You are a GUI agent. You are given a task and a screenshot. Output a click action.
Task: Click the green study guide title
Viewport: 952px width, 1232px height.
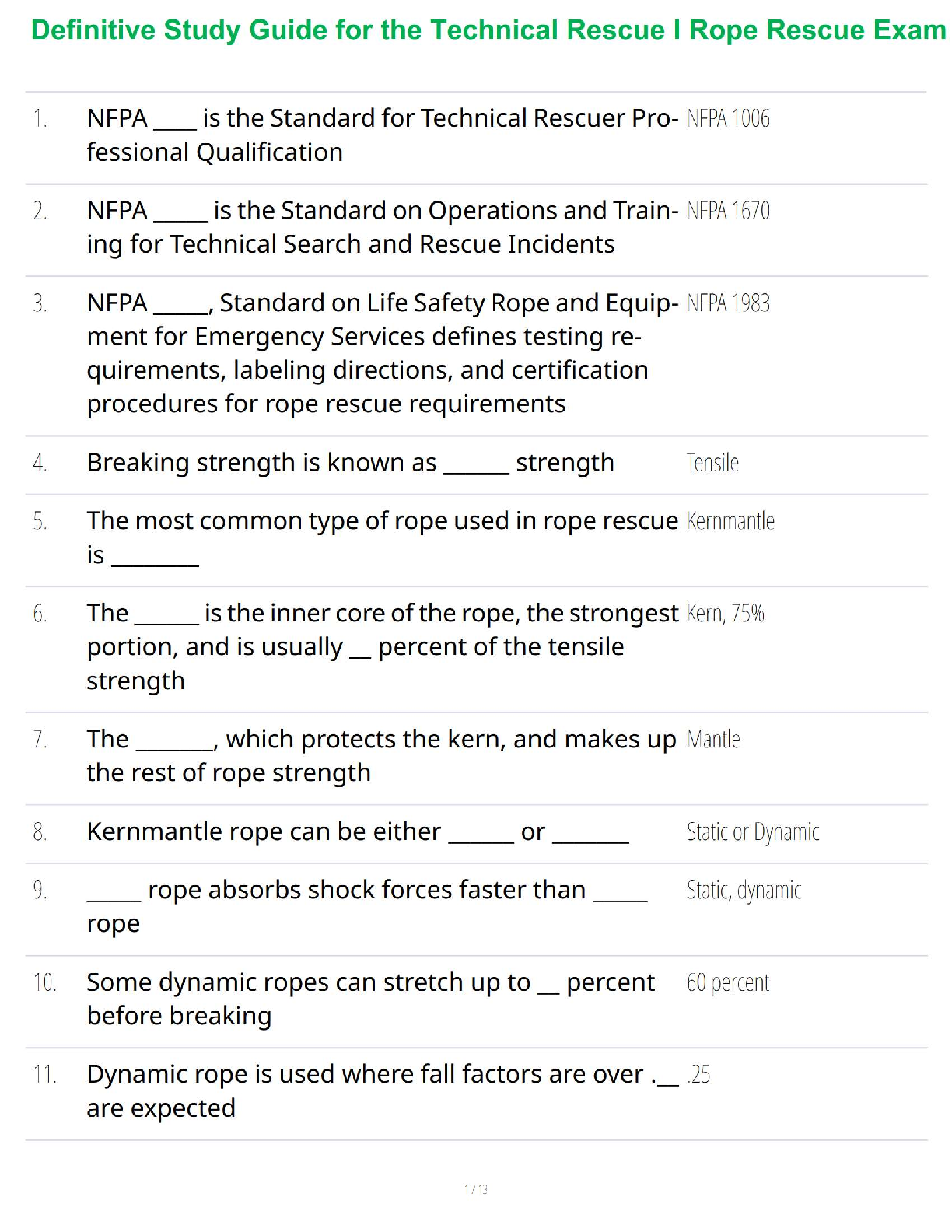[x=488, y=30]
